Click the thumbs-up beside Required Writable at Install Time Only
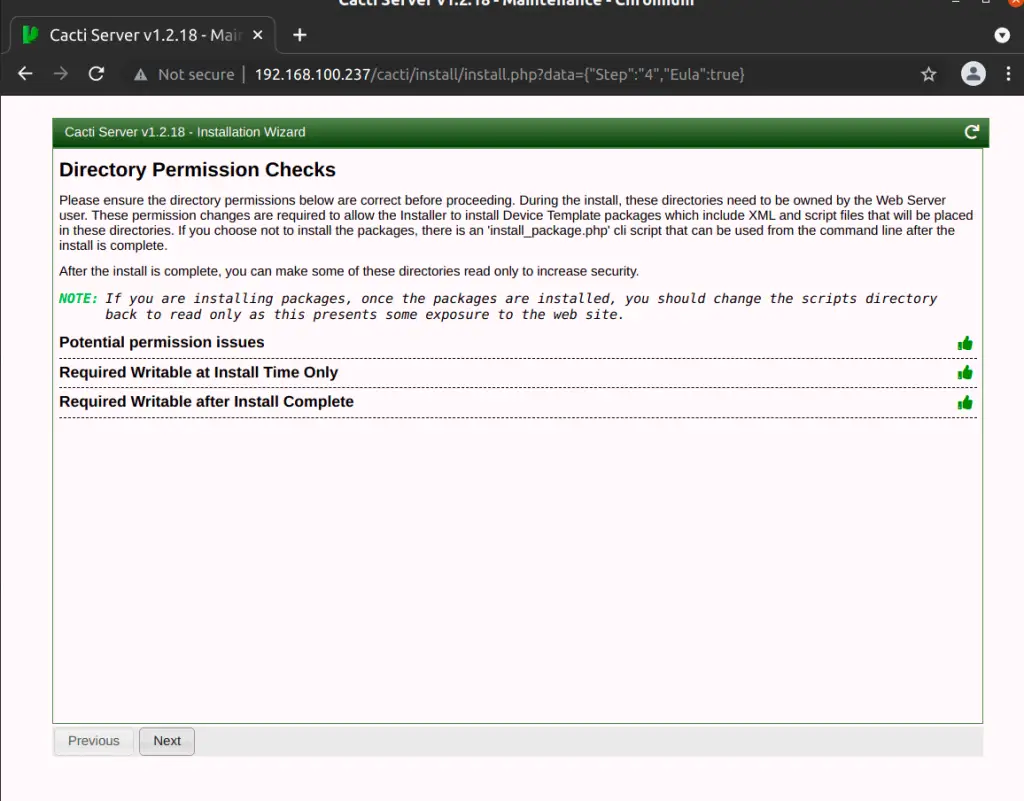Screen dimensions: 1024x801 tap(965, 372)
